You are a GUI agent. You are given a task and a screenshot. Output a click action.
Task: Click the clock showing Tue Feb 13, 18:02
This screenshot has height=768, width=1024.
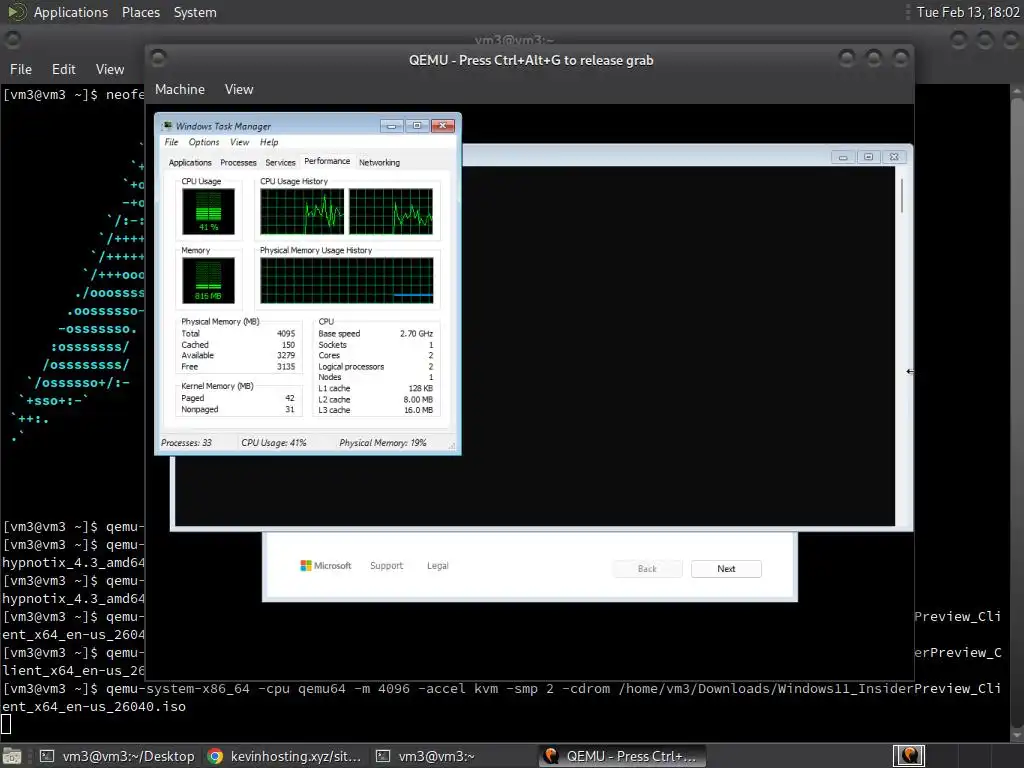click(968, 12)
